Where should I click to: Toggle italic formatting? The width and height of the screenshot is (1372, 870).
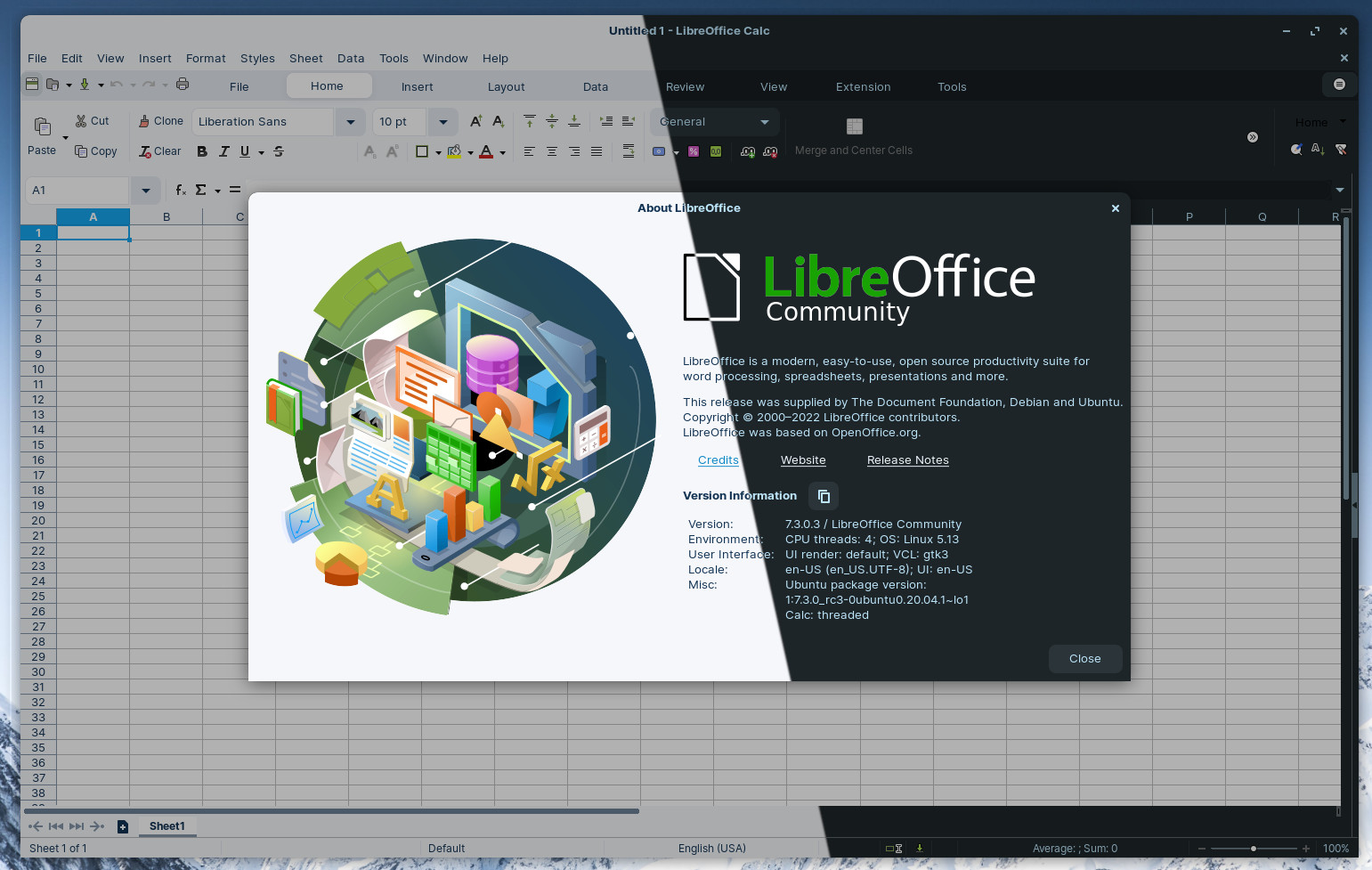pos(224,151)
